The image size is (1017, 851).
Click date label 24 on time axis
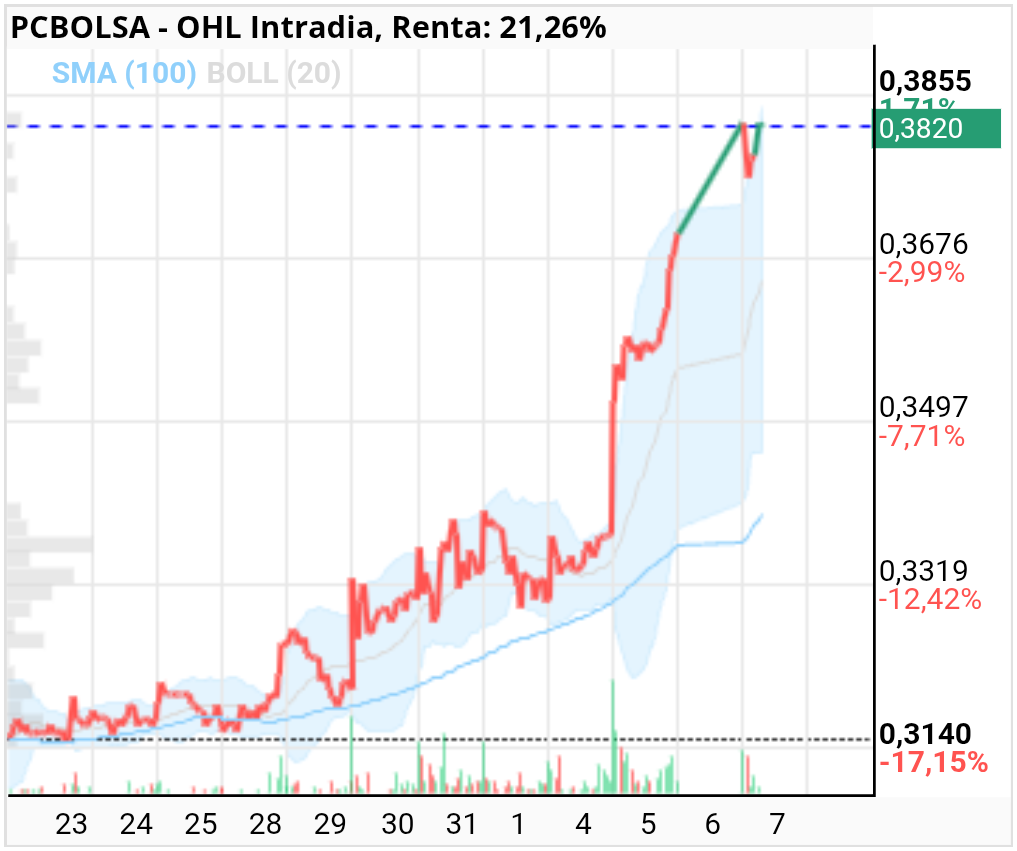[x=136, y=824]
